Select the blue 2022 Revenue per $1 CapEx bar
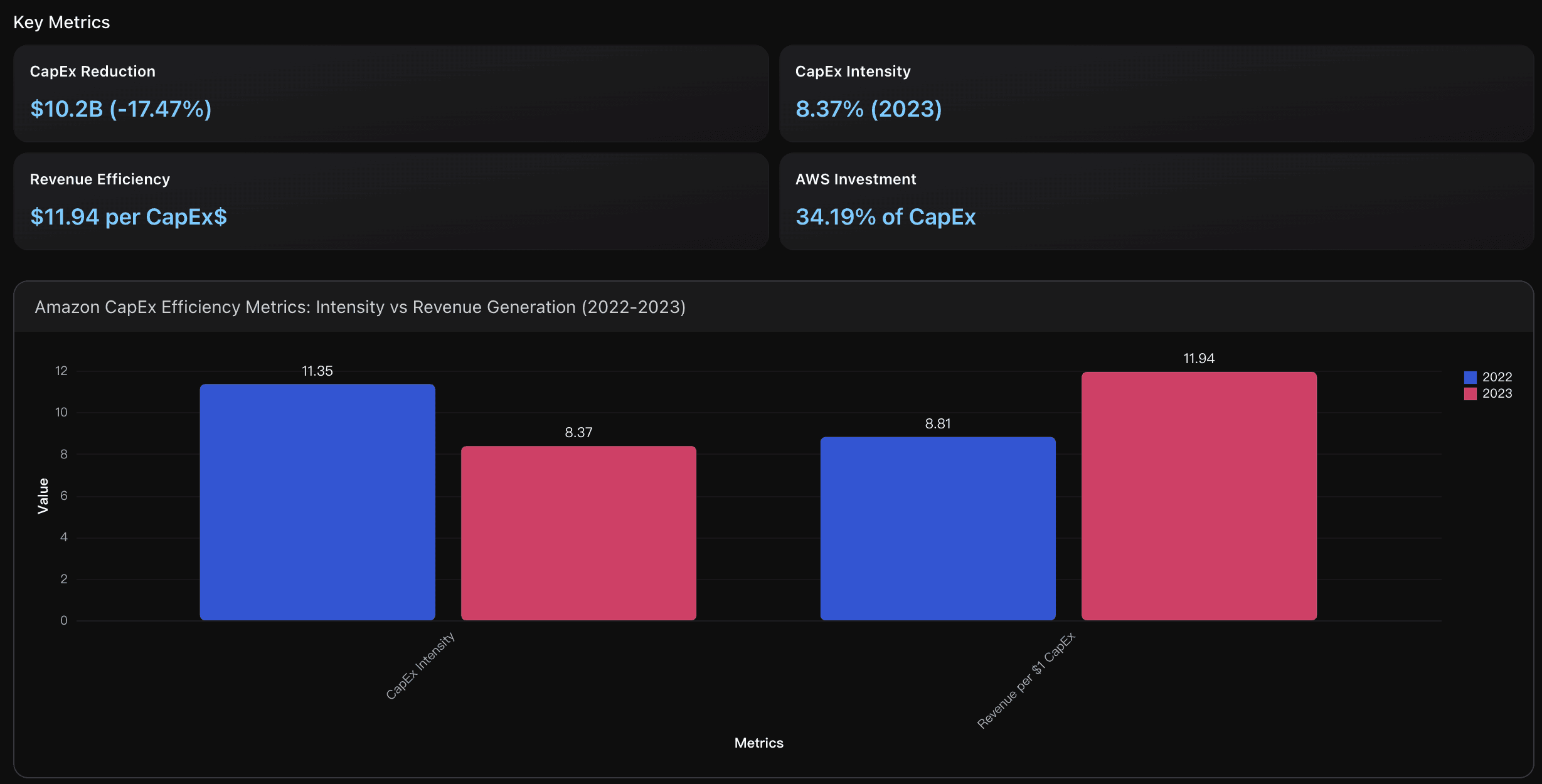Viewport: 1542px width, 784px height. click(938, 529)
